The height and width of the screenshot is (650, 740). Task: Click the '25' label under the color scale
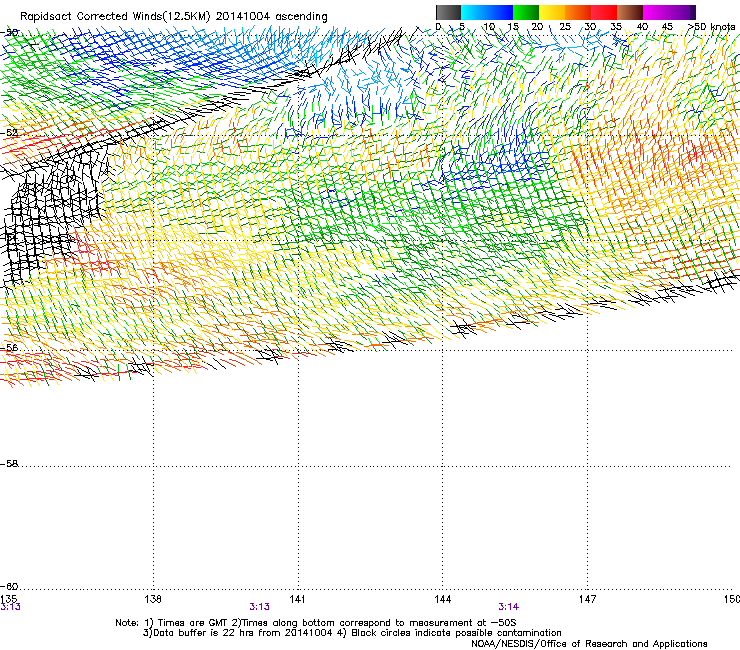565,27
